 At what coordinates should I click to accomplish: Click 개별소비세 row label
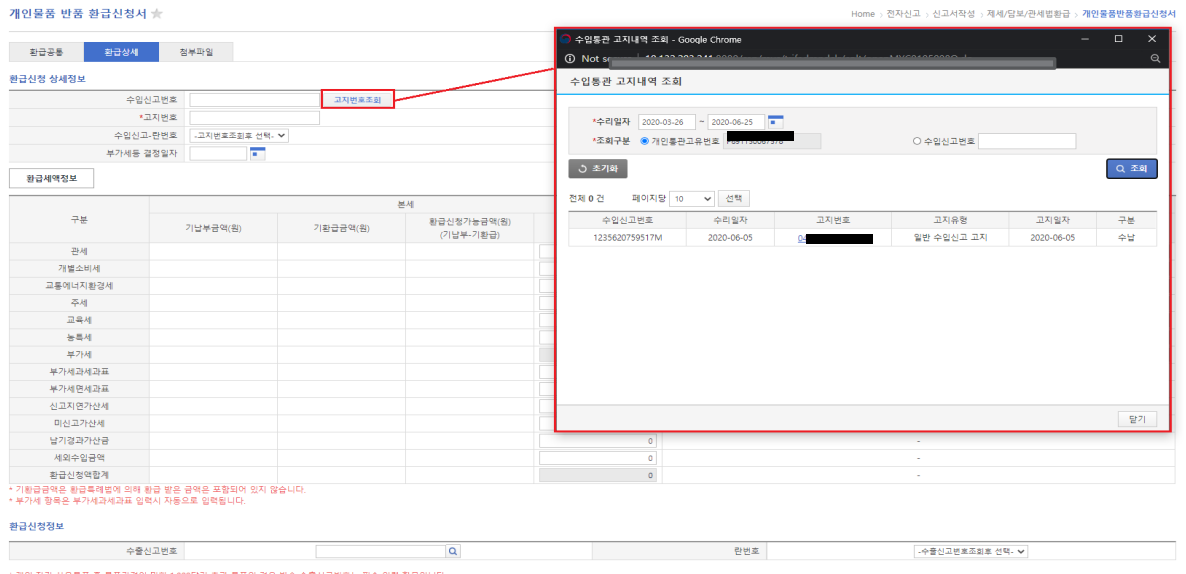click(79, 268)
